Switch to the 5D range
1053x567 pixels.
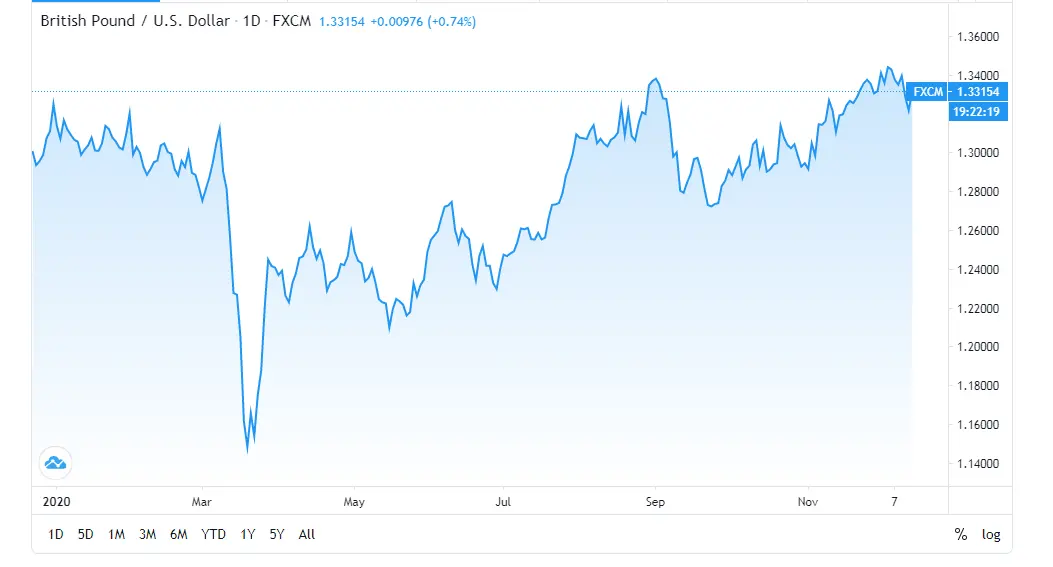click(86, 535)
